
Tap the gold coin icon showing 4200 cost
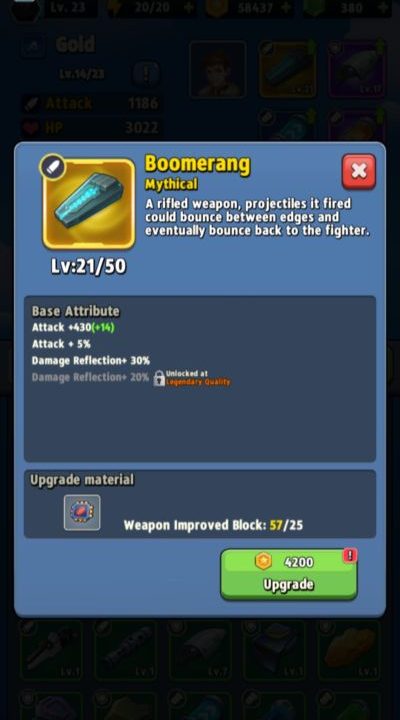click(x=263, y=561)
